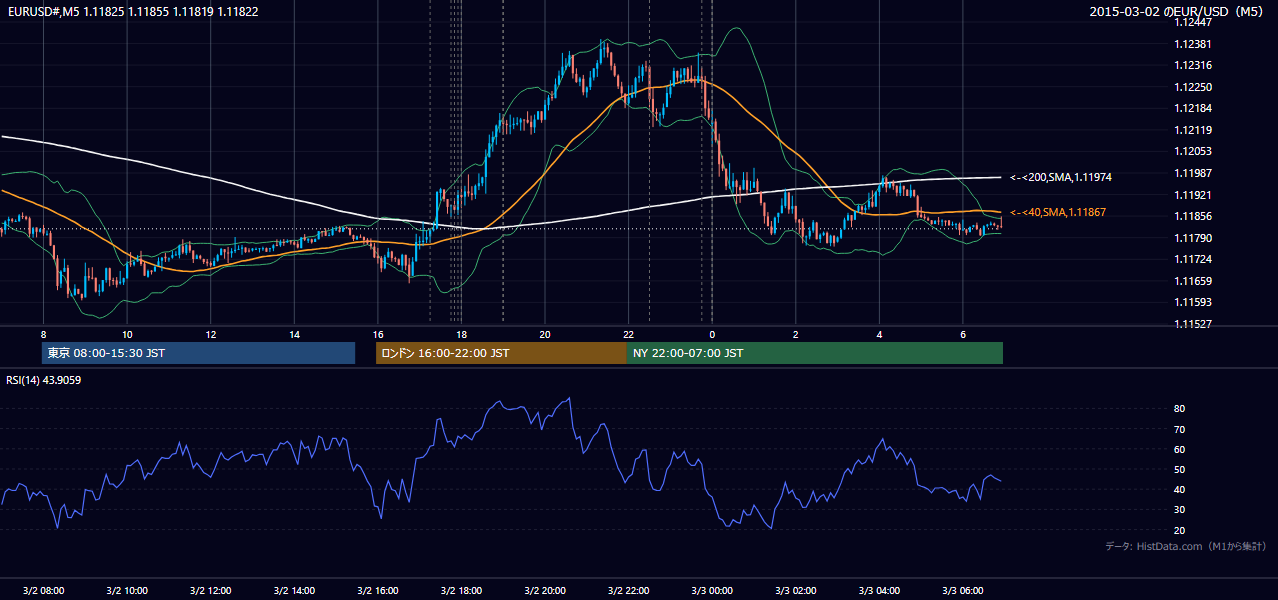Click price axis value 1.12250
This screenshot has width=1278, height=600.
[x=1192, y=87]
